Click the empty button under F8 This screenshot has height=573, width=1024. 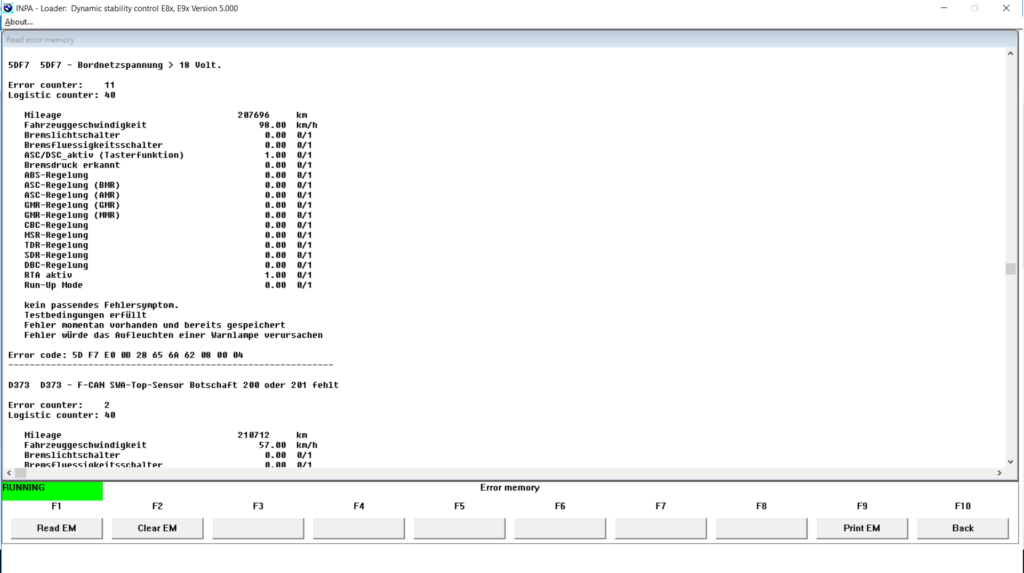(x=761, y=528)
